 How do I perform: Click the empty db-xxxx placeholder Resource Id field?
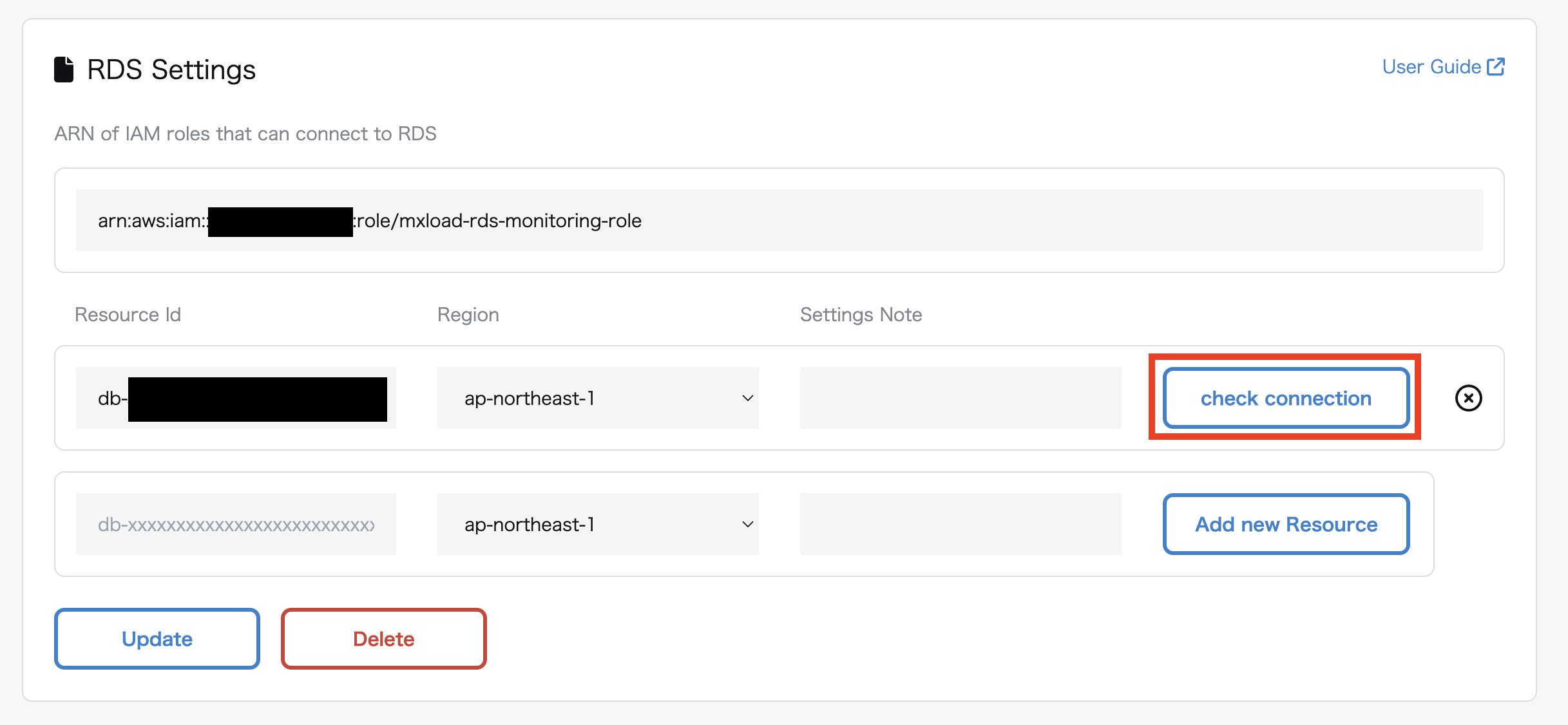(236, 524)
